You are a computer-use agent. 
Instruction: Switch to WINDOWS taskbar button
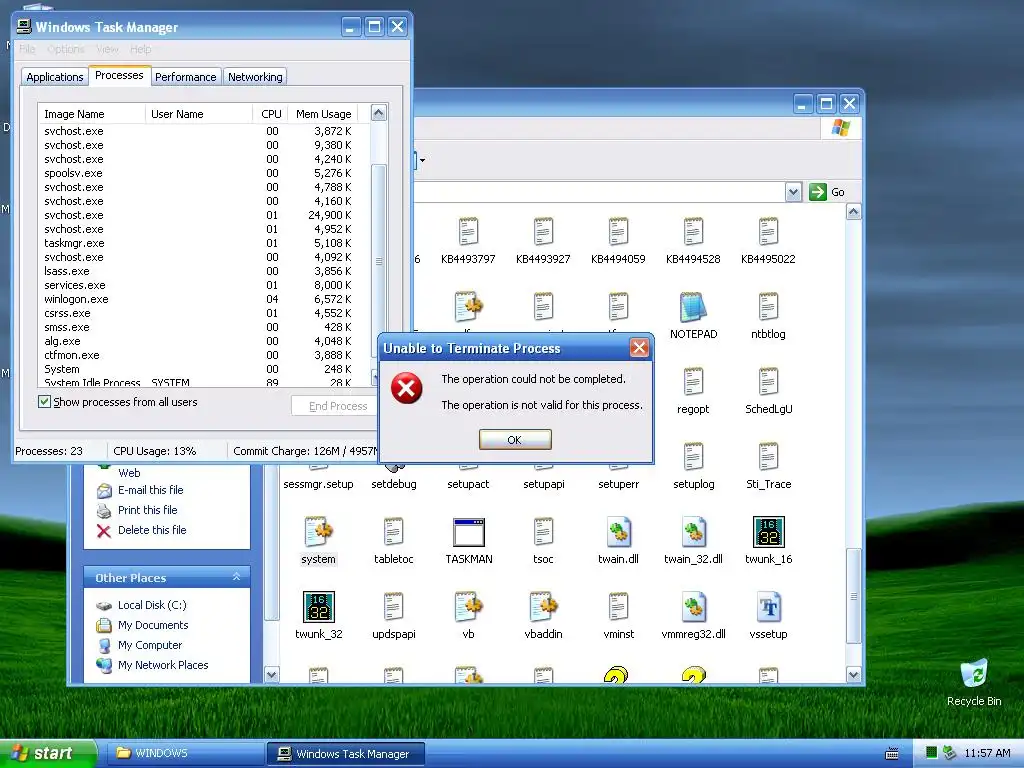pyautogui.click(x=185, y=753)
